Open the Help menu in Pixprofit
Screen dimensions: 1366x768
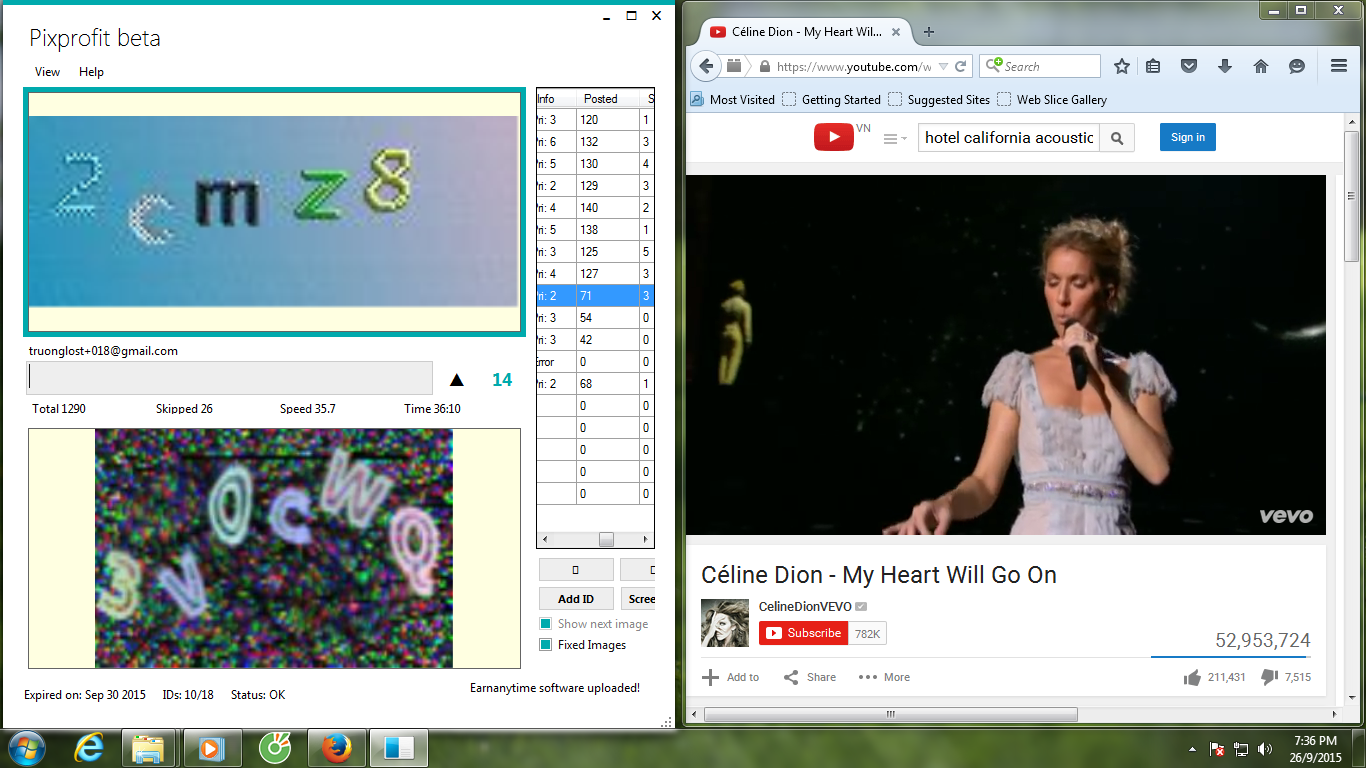point(91,72)
